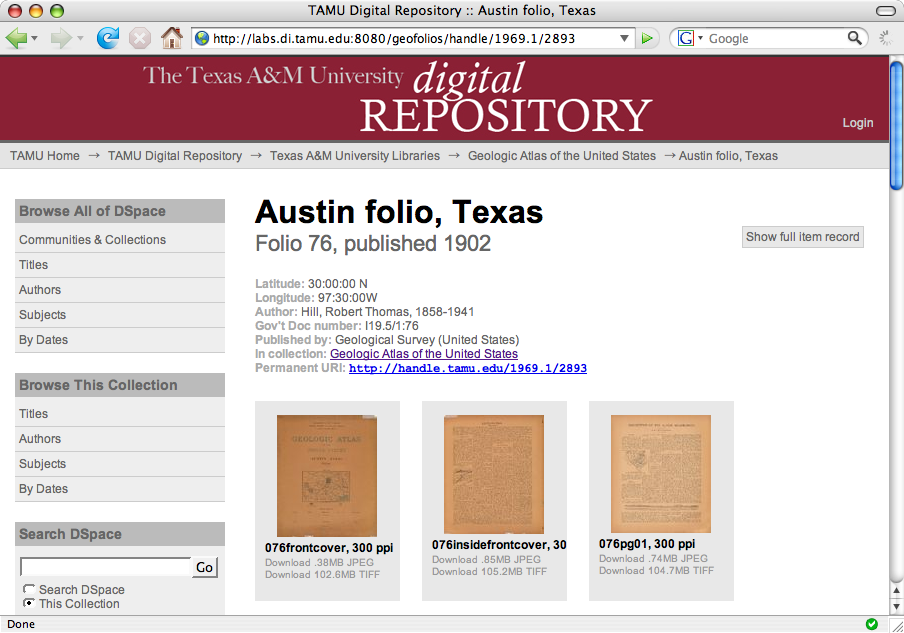Reload the page with the refresh icon
The image size is (904, 633).
[107, 38]
